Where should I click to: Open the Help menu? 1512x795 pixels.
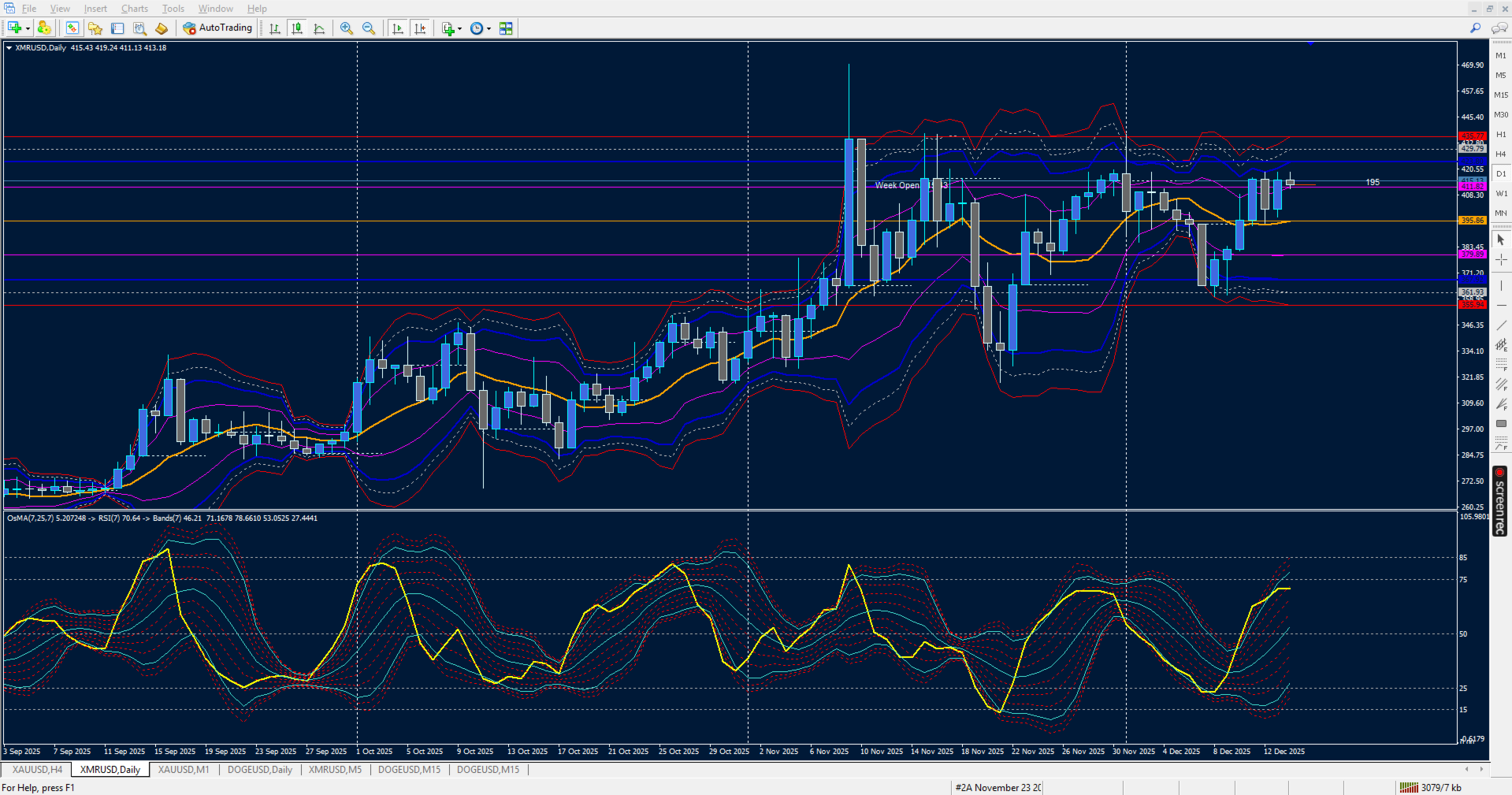[257, 9]
